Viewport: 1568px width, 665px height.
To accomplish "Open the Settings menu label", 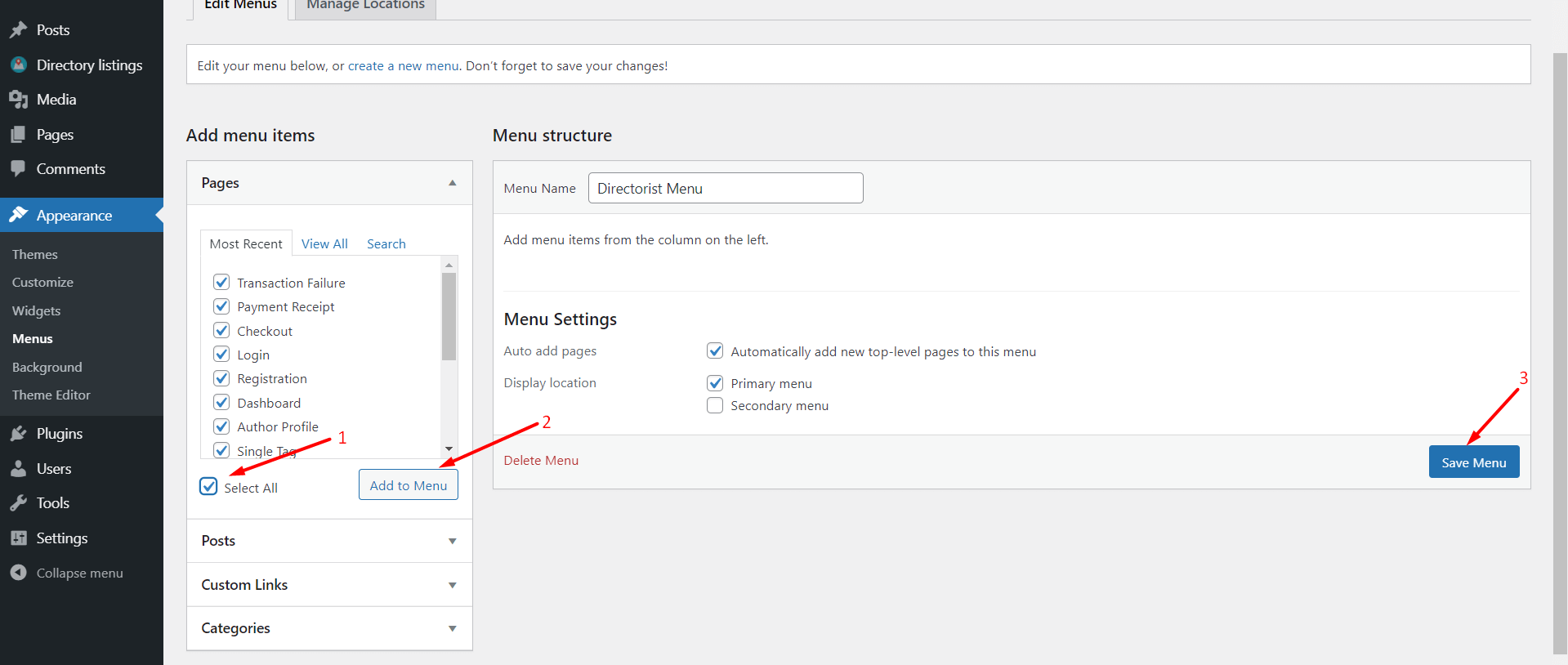I will click(62, 538).
